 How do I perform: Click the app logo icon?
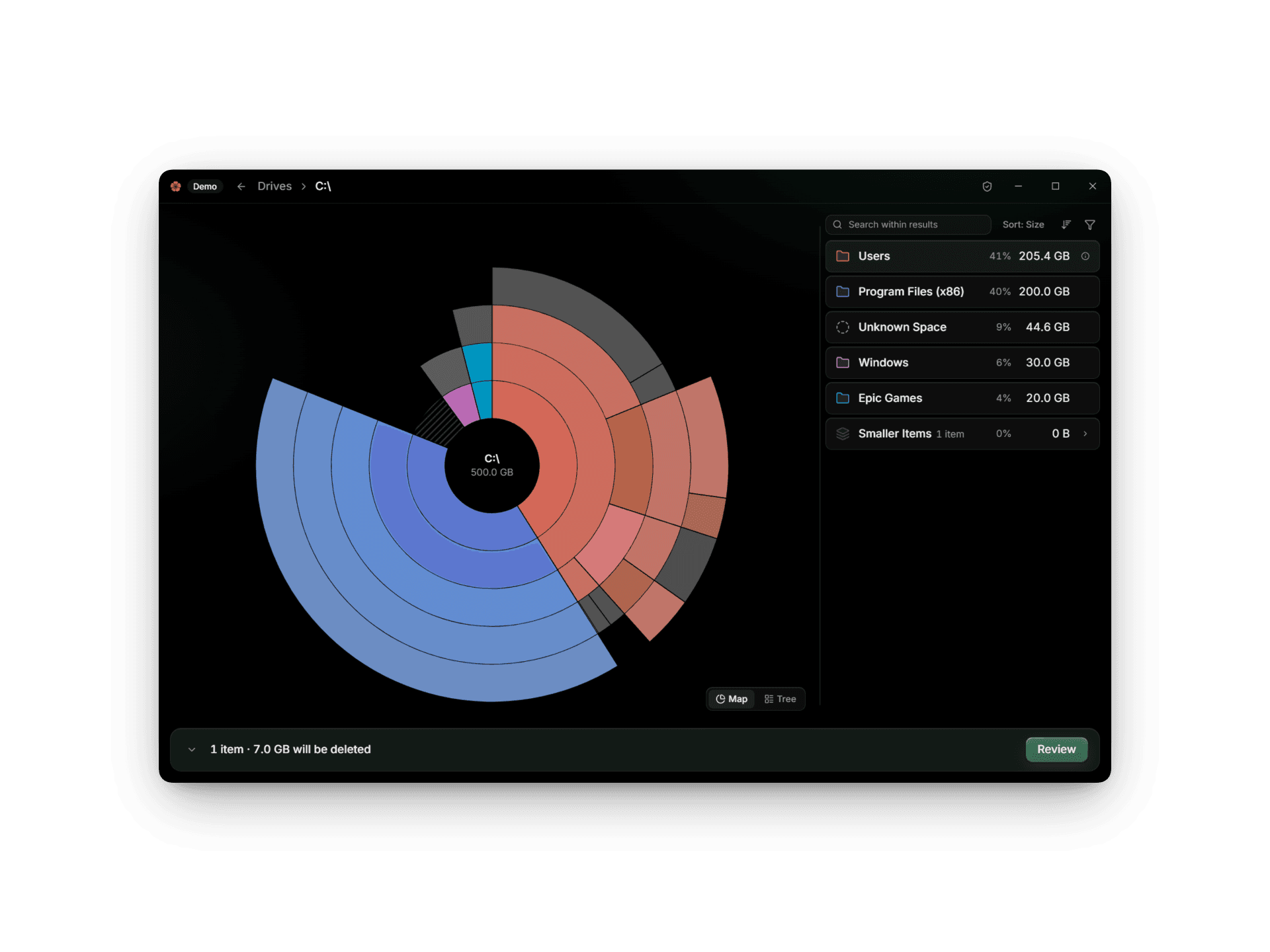pos(175,186)
